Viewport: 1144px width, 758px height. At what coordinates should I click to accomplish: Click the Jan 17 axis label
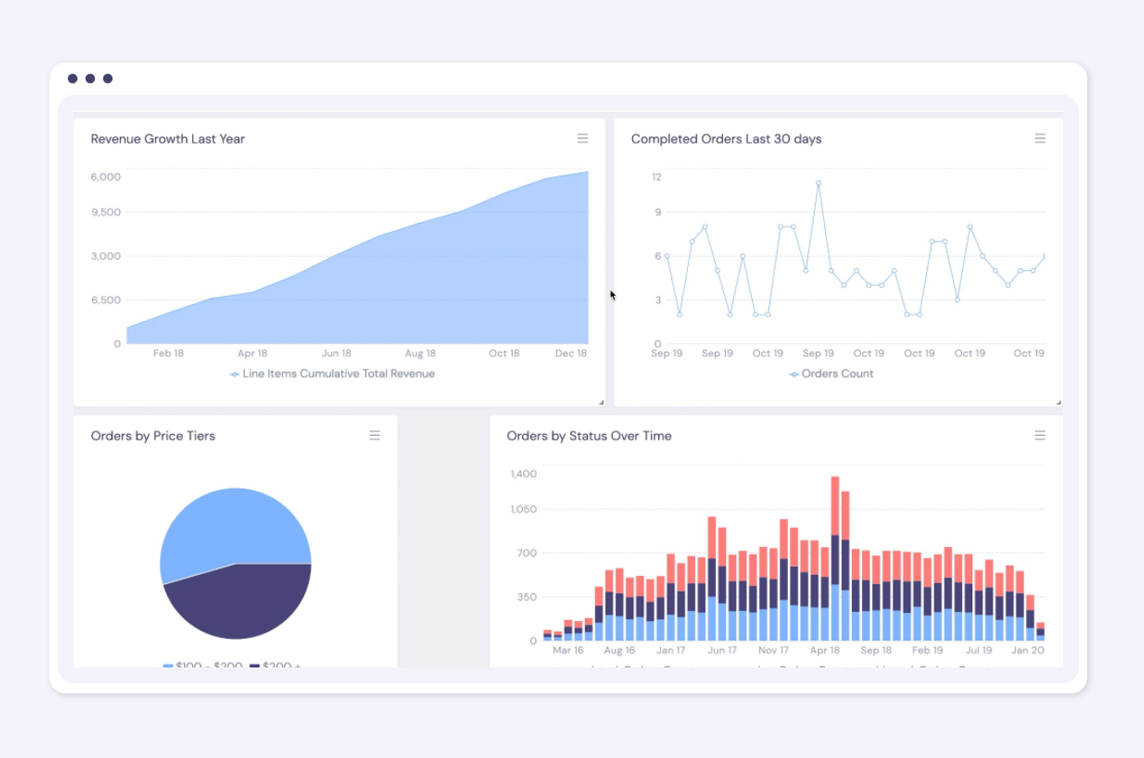pyautogui.click(x=670, y=650)
